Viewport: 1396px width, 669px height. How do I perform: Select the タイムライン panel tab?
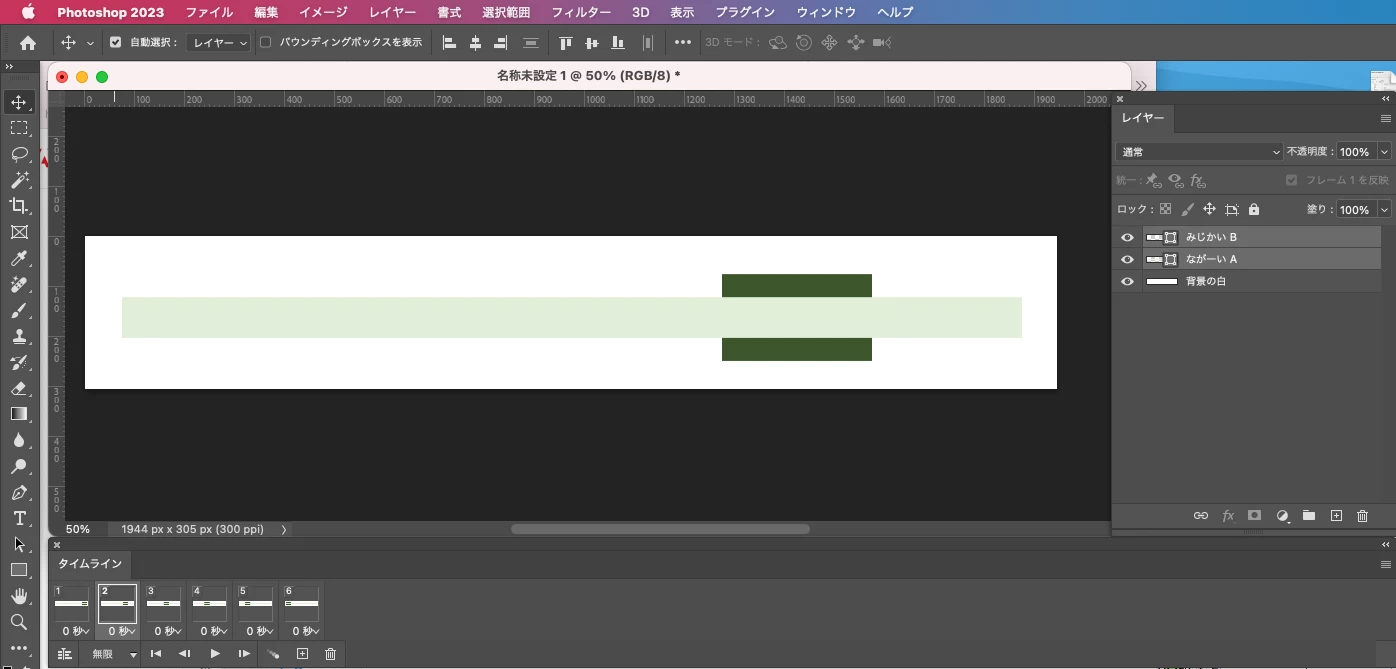[90, 564]
